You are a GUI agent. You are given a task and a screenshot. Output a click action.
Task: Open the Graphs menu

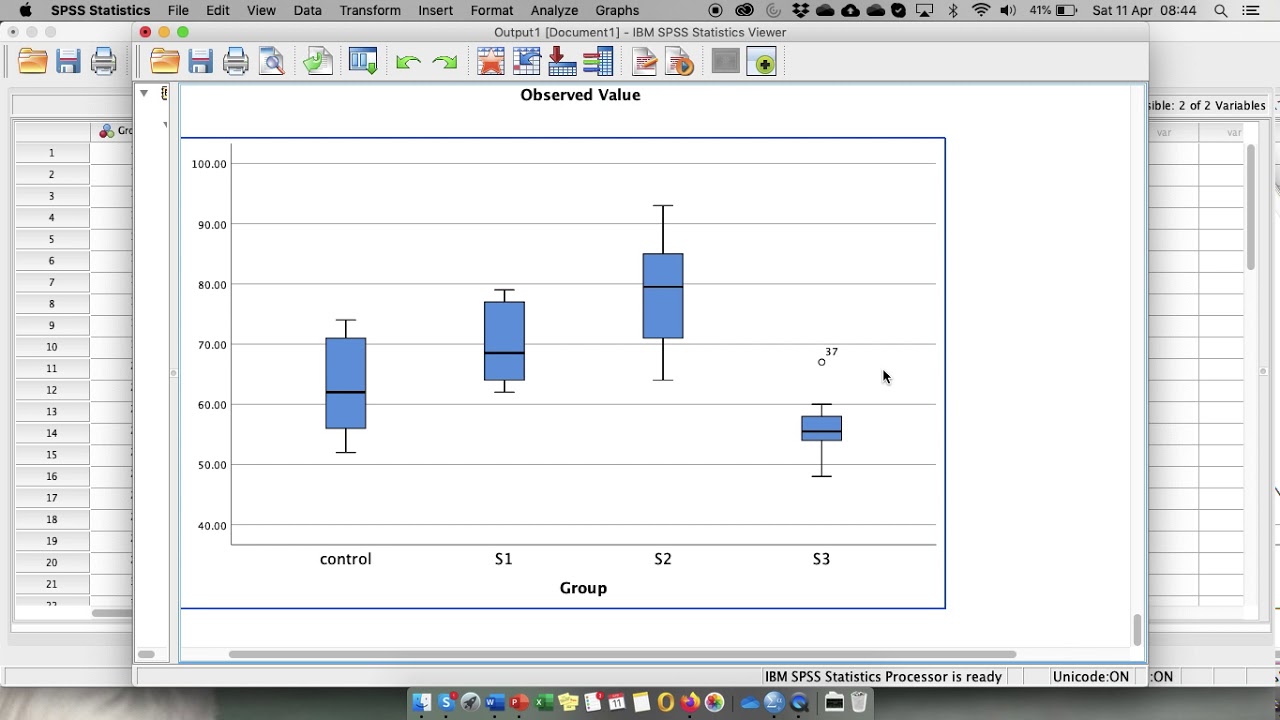pos(617,10)
